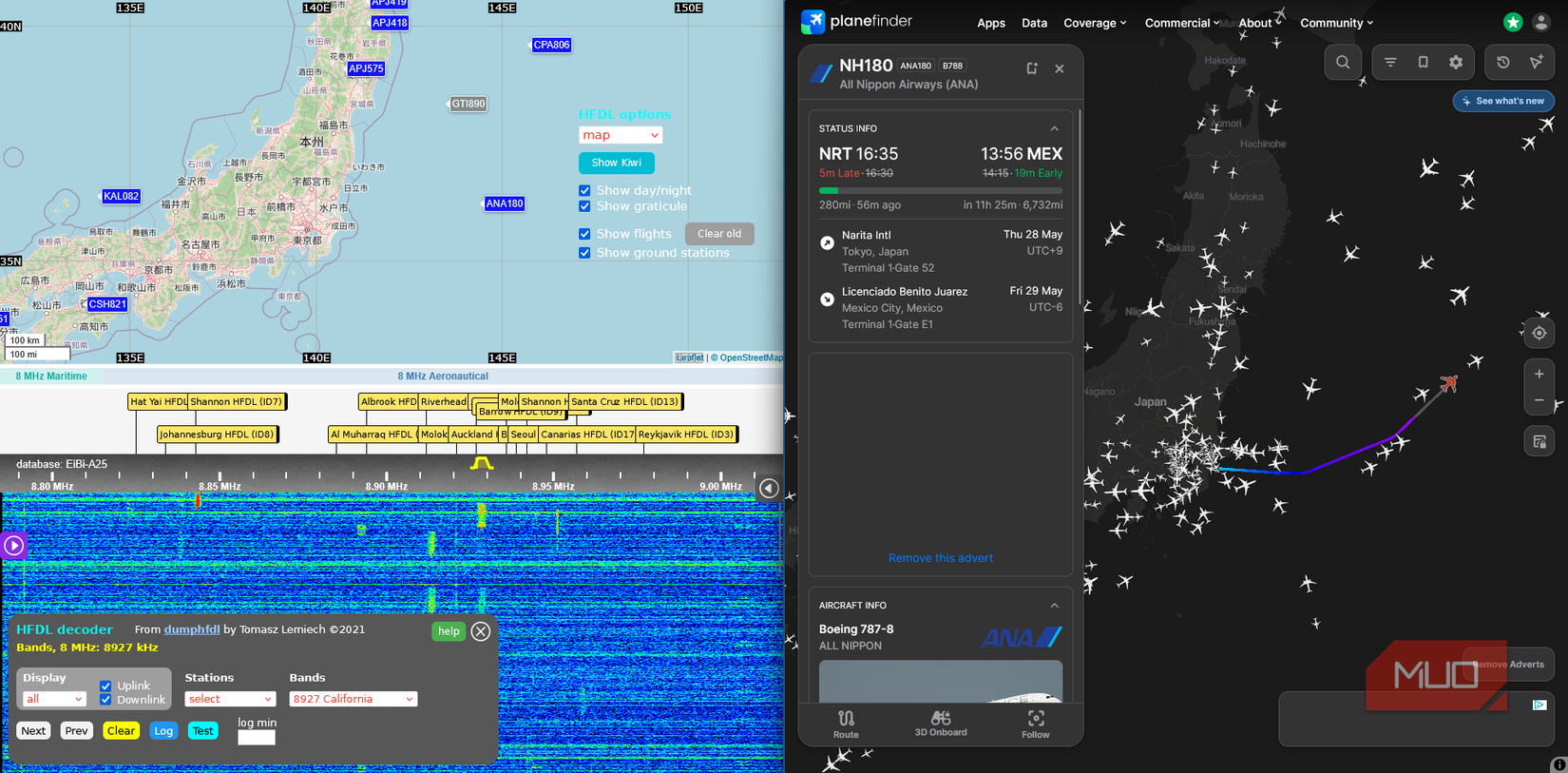
Task: Uncheck the Uplink display option
Action: [105, 686]
